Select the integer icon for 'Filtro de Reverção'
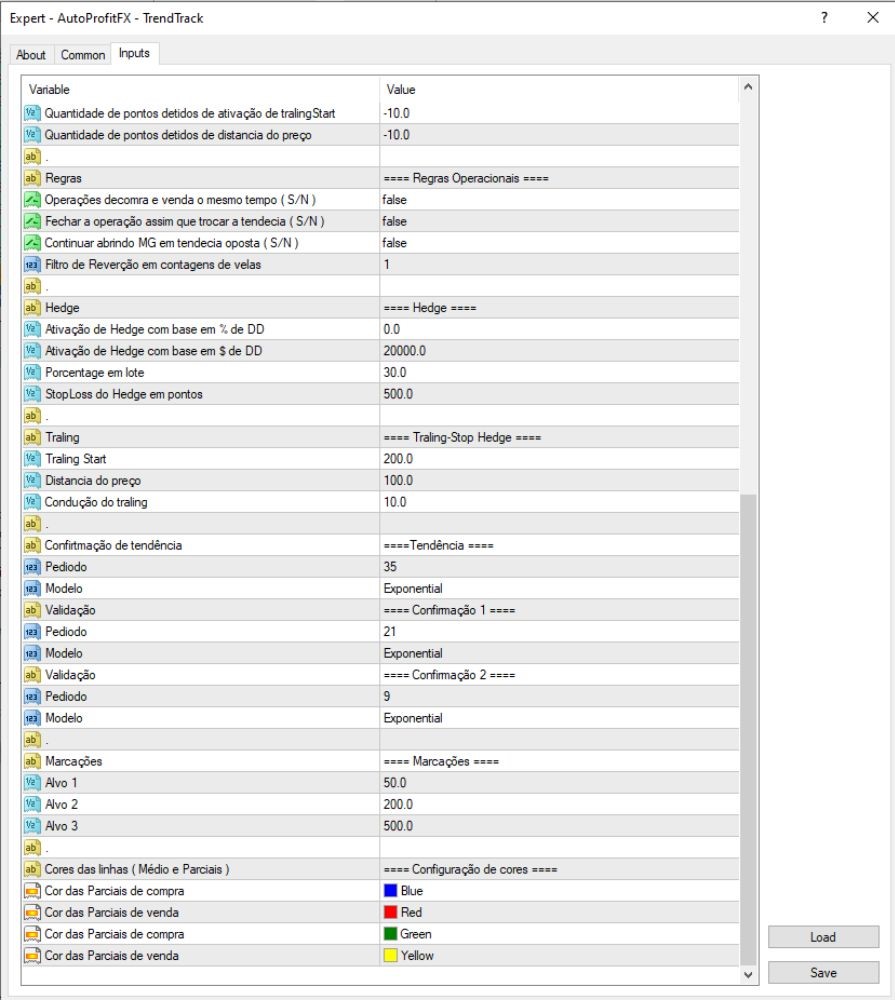The image size is (895, 1000). (32, 265)
